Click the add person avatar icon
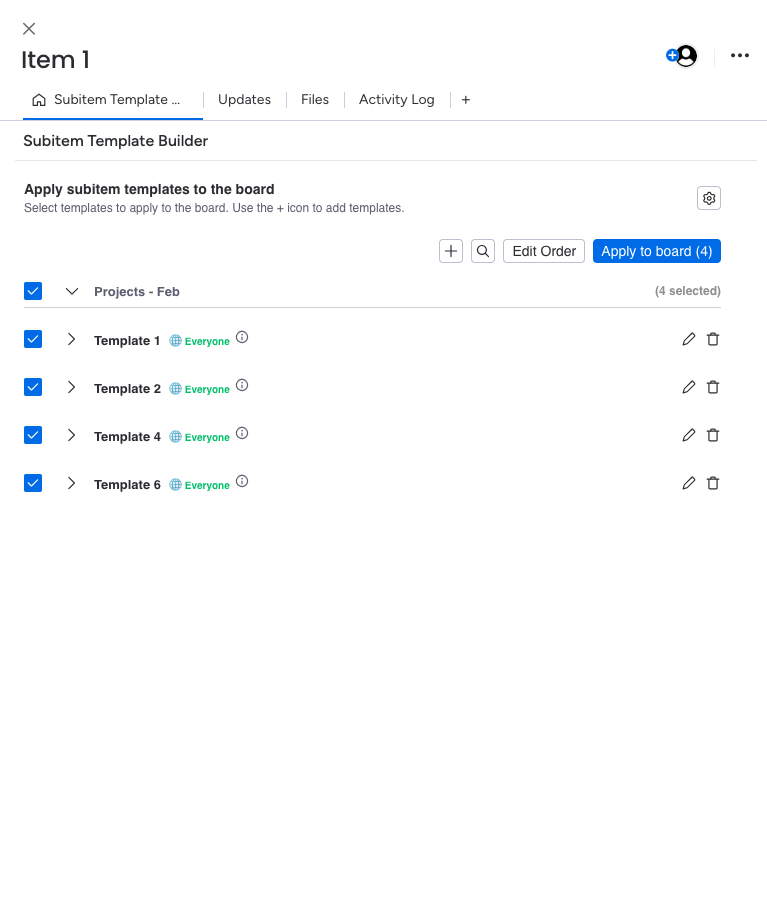This screenshot has width=767, height=901. click(682, 56)
